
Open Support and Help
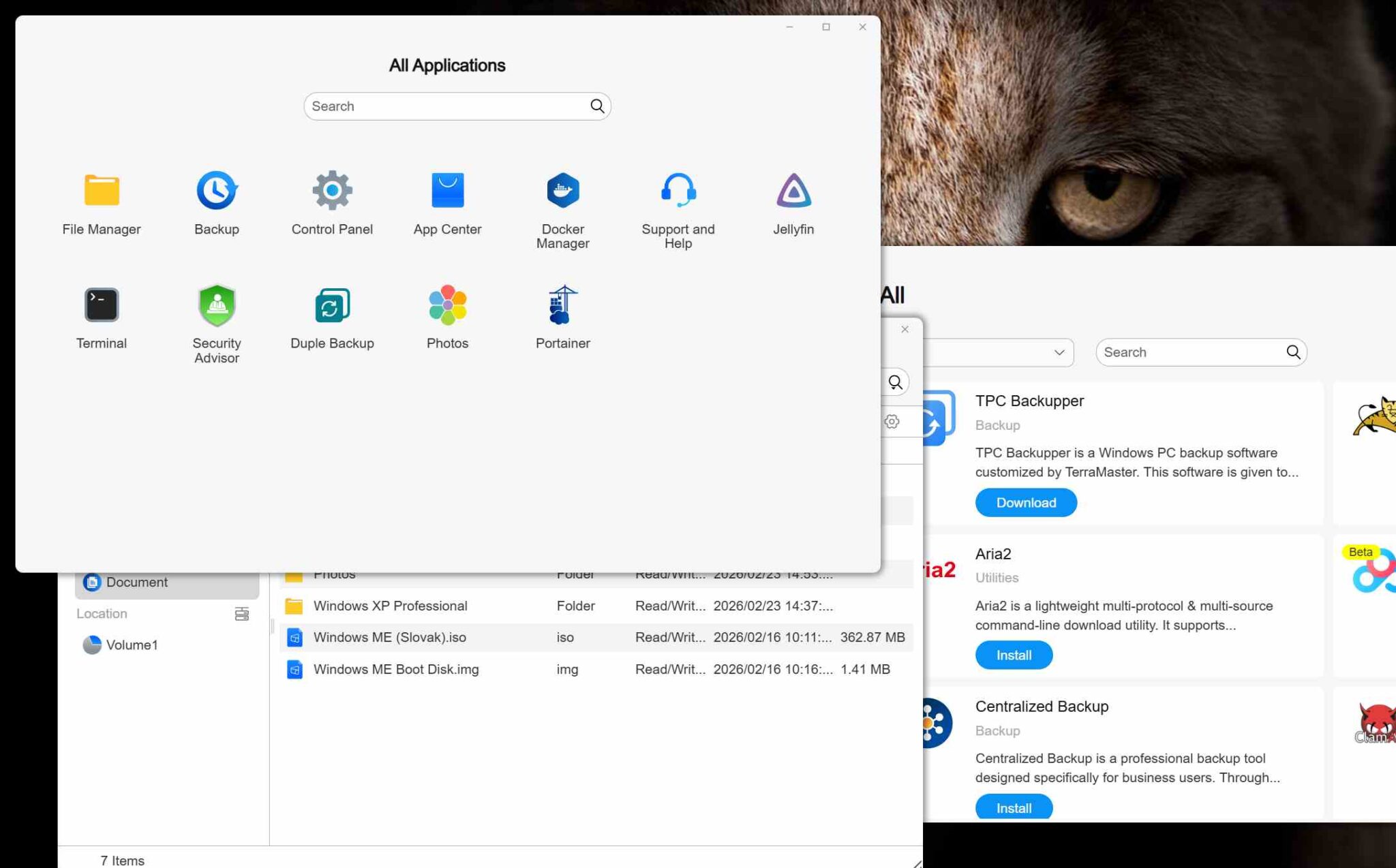point(678,191)
